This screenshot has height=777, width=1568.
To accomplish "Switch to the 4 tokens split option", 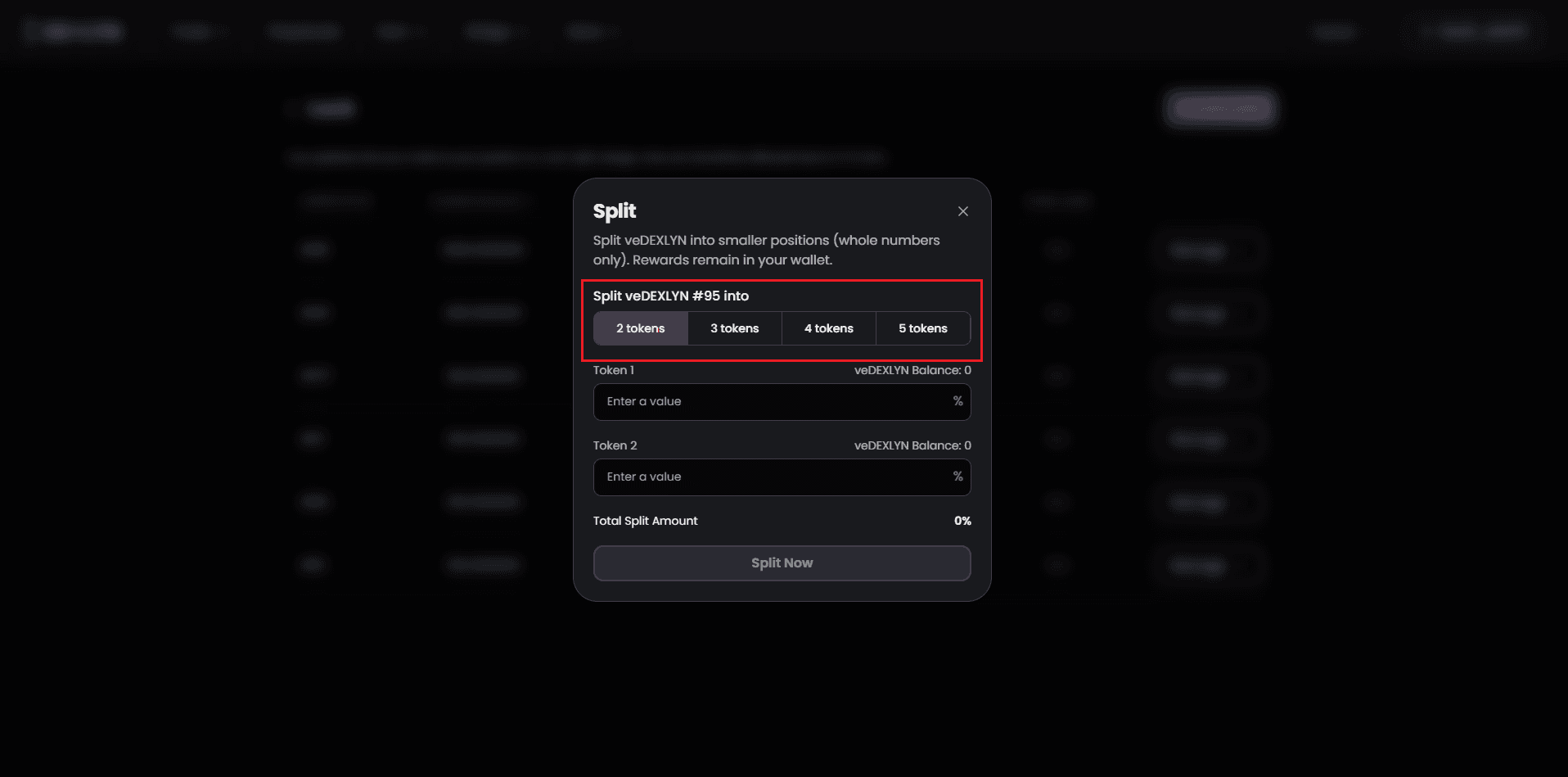I will coord(828,328).
